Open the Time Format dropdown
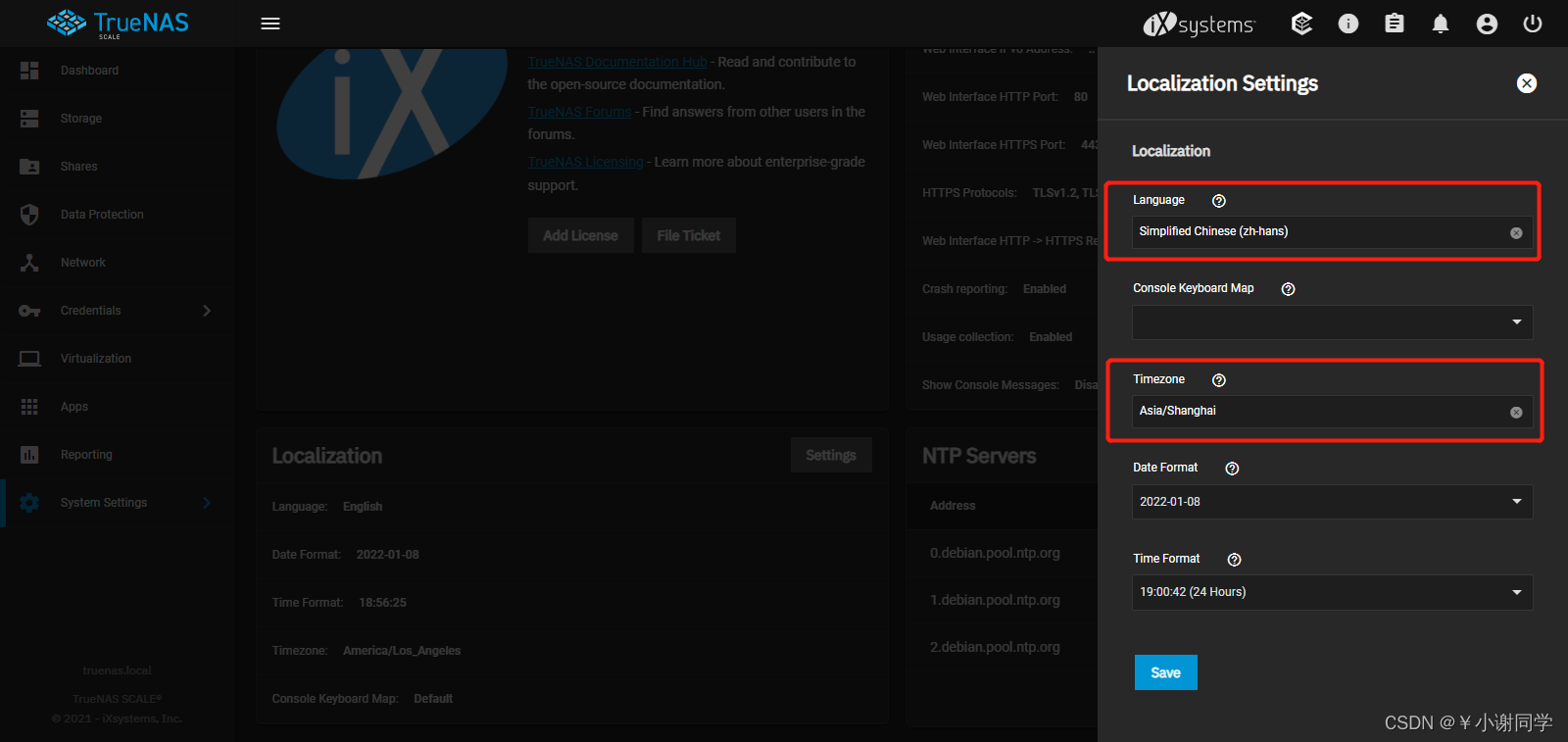This screenshot has height=742, width=1568. coord(1333,592)
